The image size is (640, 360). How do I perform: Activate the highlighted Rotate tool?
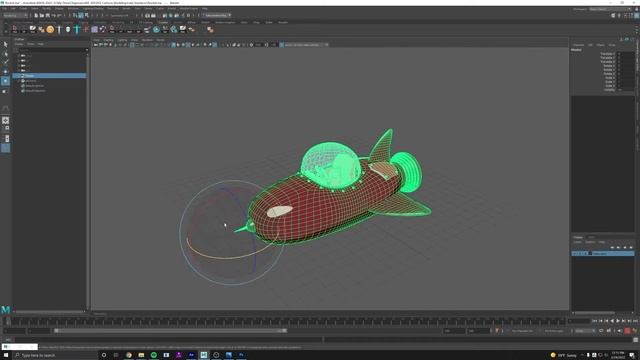[x=5, y=81]
